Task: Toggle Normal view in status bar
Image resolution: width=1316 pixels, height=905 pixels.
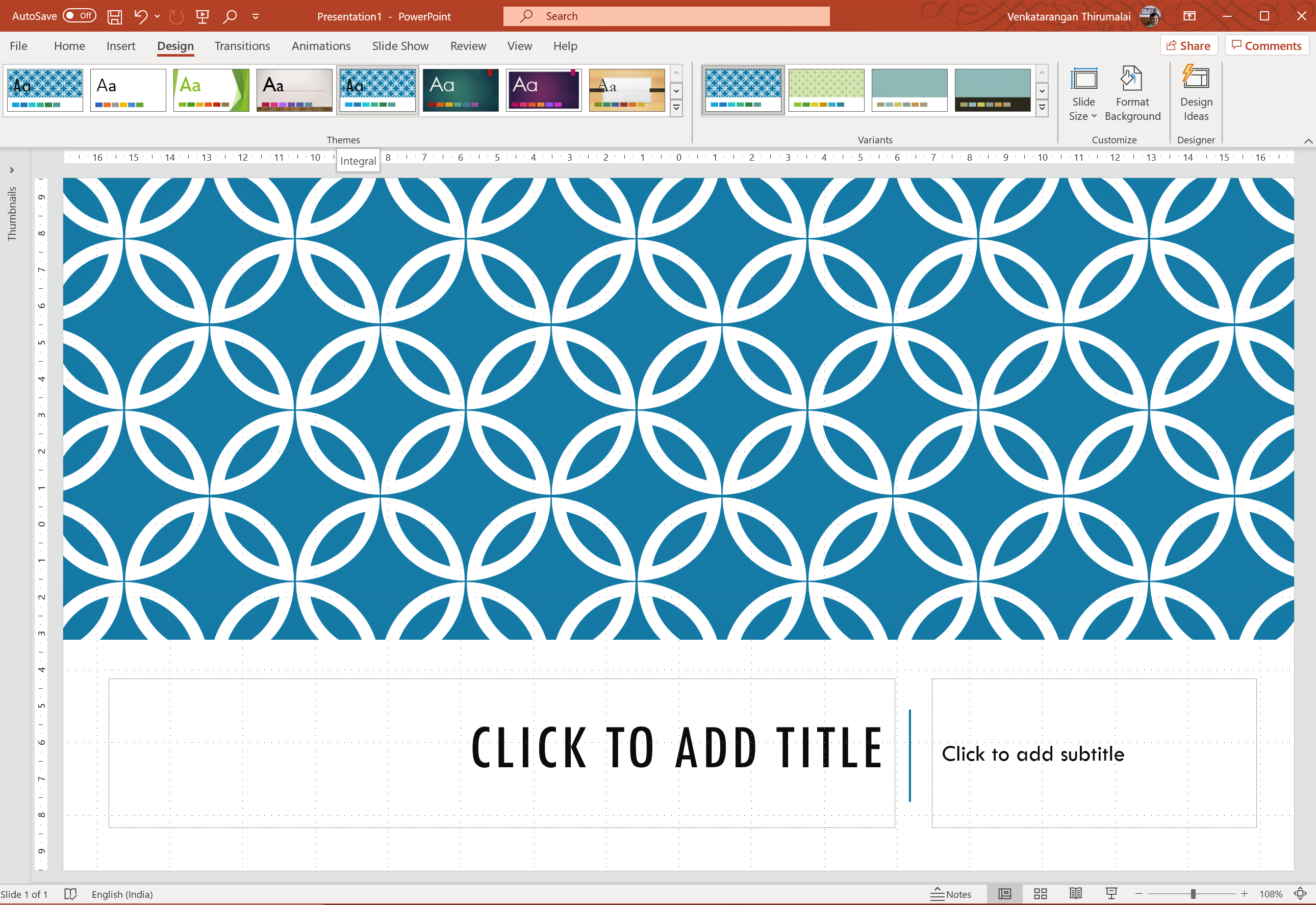Action: [1004, 894]
